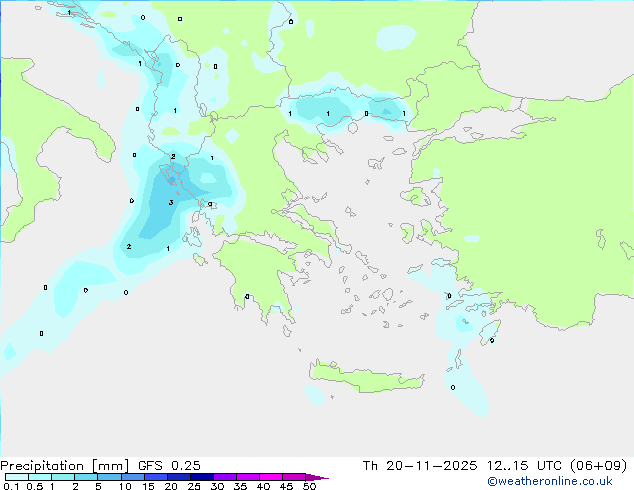The image size is (634, 490).
Task: Pick the 10–15 mm blue legend swatch
Action: pyautogui.click(x=132, y=477)
